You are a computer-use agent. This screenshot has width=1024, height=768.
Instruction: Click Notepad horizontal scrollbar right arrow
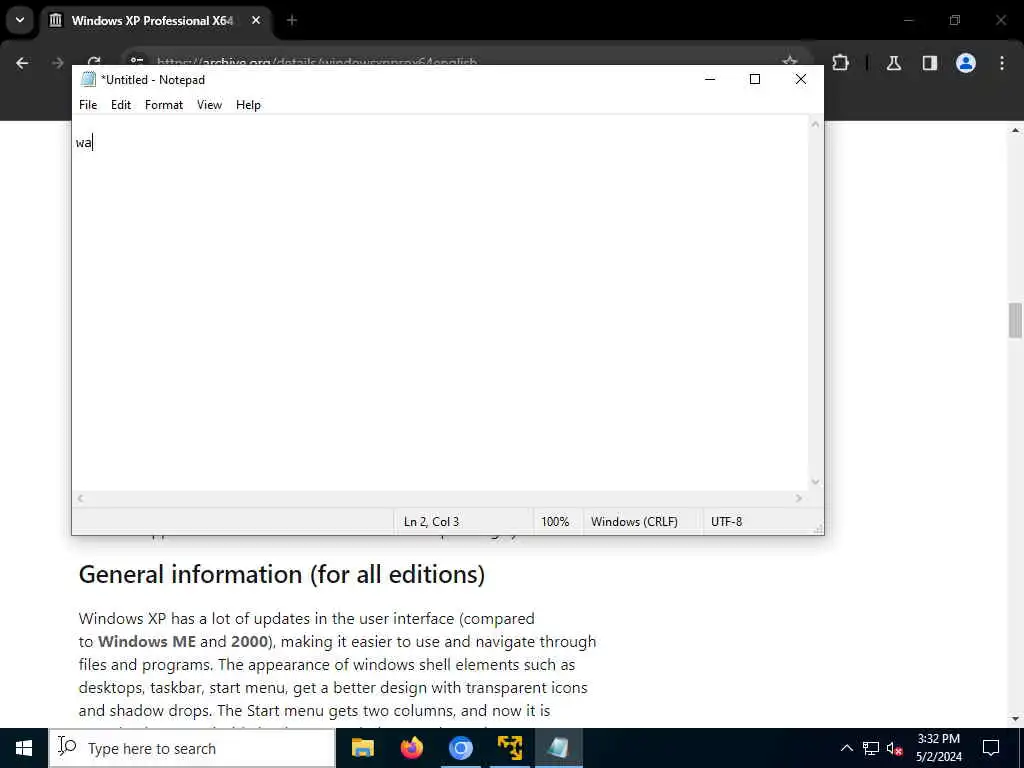799,498
